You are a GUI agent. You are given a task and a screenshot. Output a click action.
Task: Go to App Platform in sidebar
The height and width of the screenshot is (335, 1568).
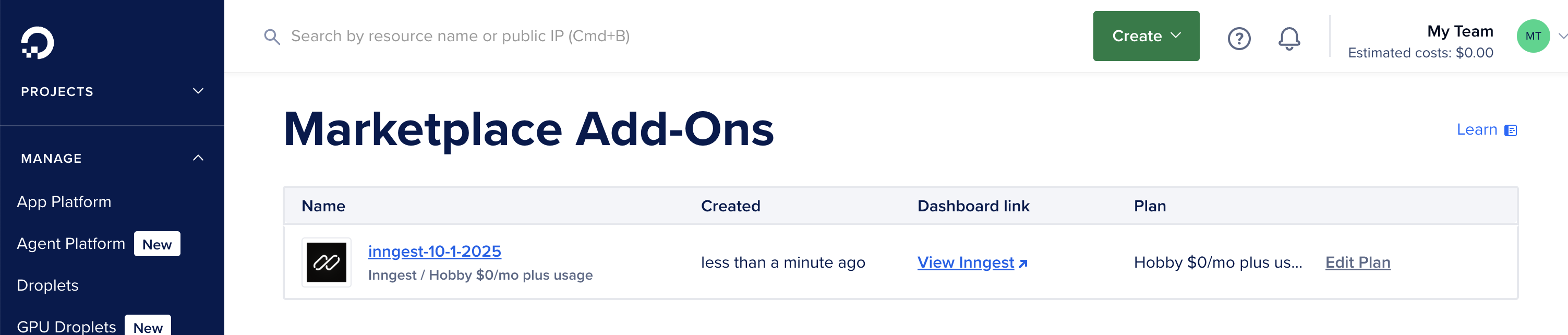point(64,202)
